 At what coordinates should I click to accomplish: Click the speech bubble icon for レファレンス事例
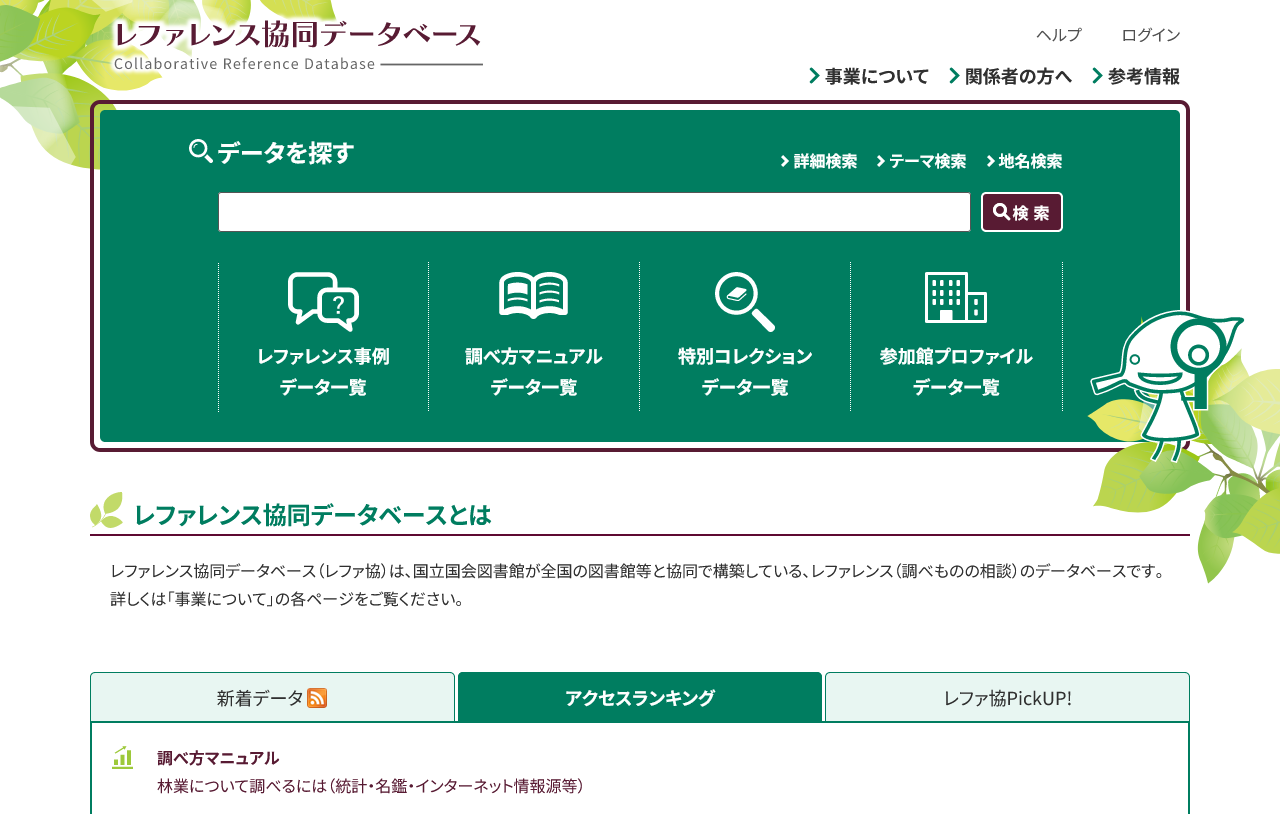[323, 301]
